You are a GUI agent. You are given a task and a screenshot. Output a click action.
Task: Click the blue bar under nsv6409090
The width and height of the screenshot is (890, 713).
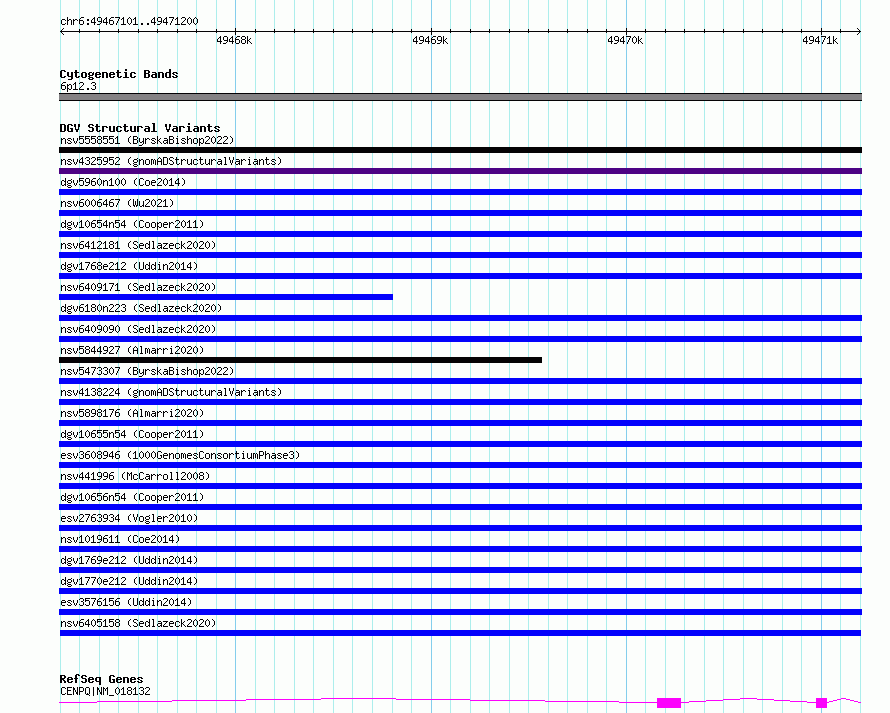(x=460, y=339)
